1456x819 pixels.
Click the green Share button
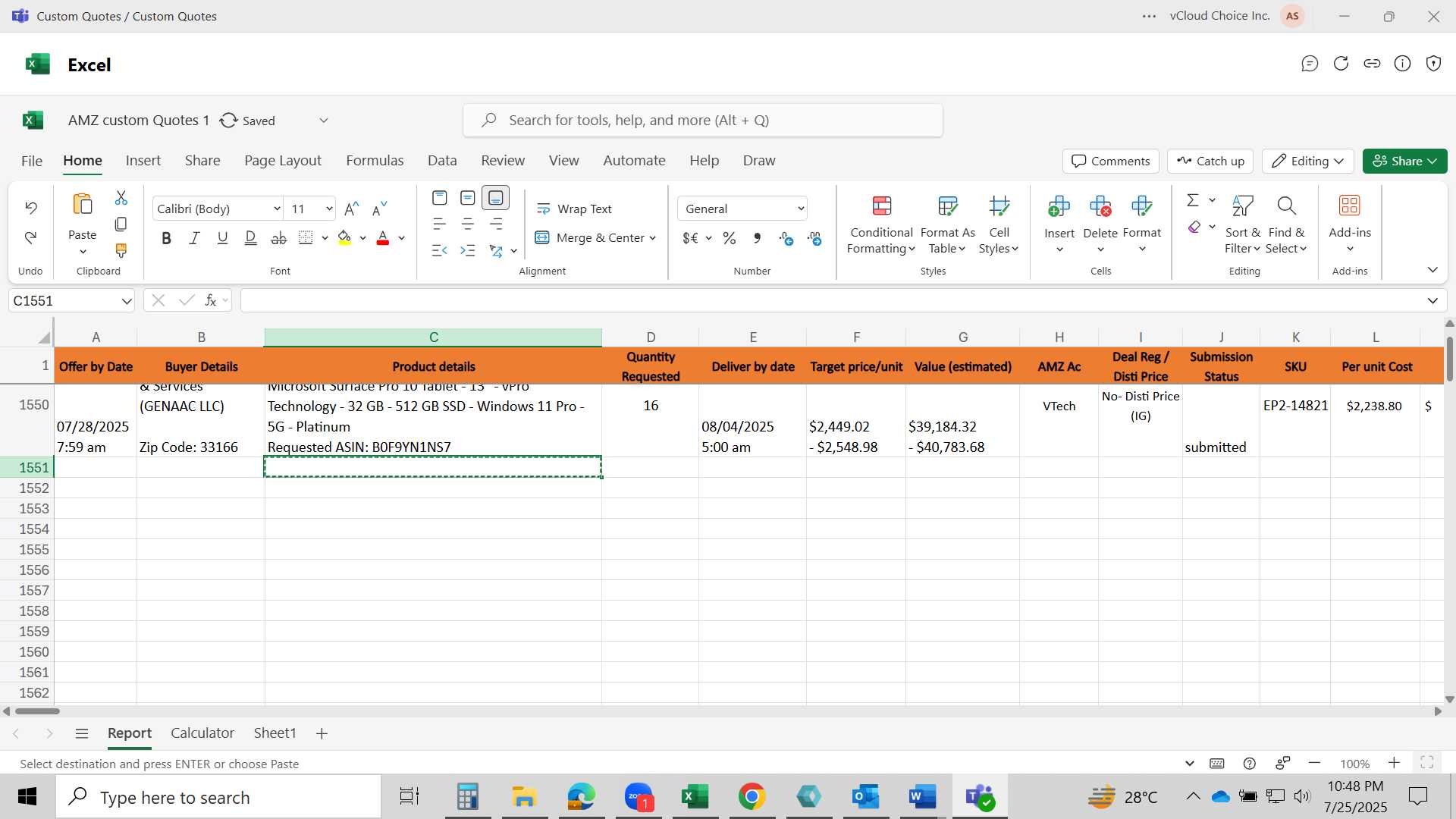(1404, 161)
